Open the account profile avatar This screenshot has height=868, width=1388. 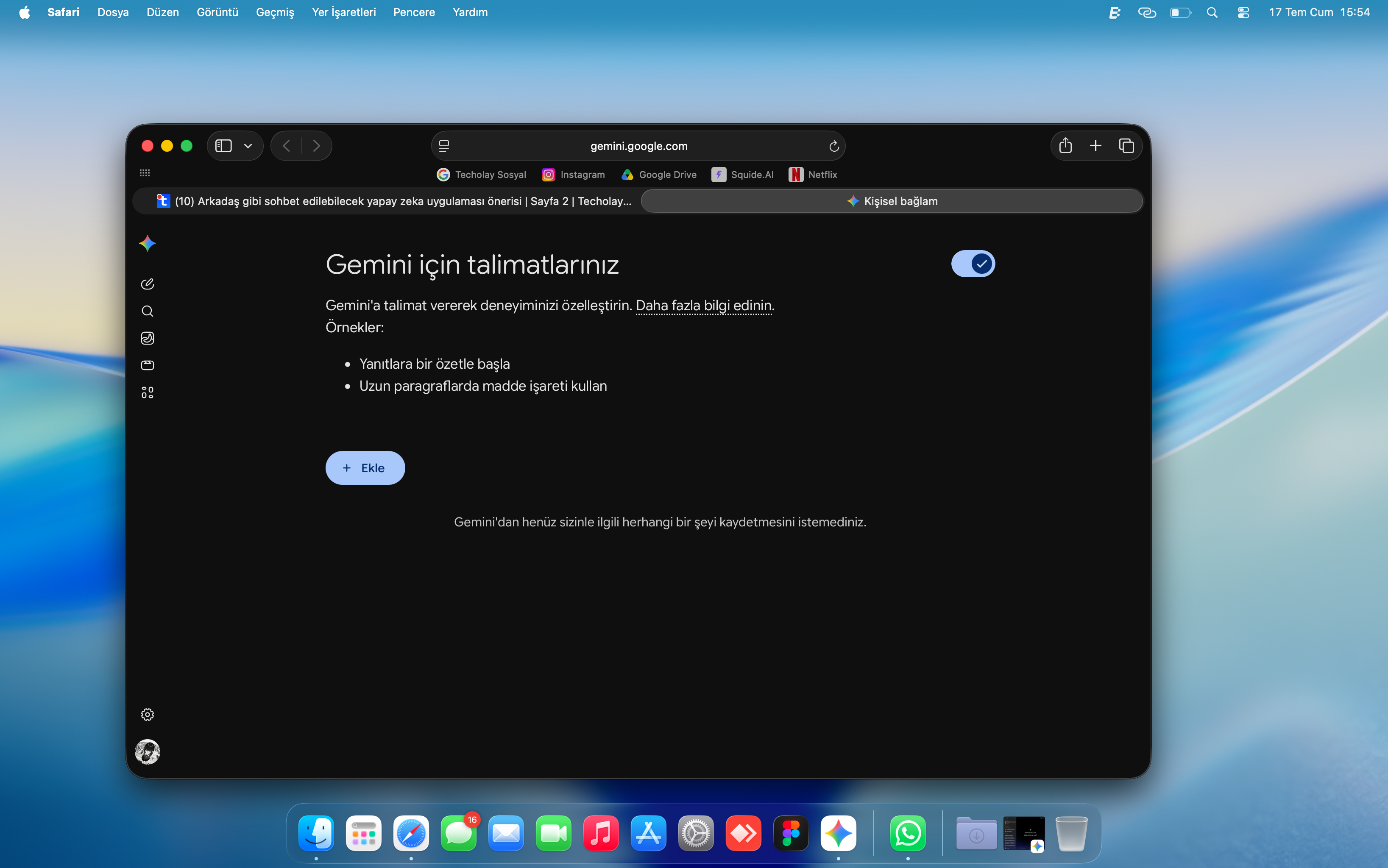tap(148, 752)
